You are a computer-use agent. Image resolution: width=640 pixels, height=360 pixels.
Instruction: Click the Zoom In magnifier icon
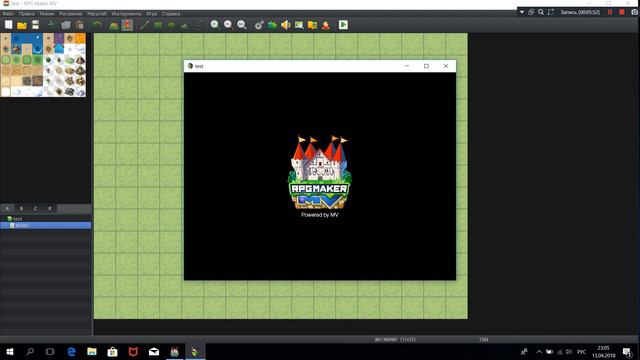pyautogui.click(x=215, y=25)
